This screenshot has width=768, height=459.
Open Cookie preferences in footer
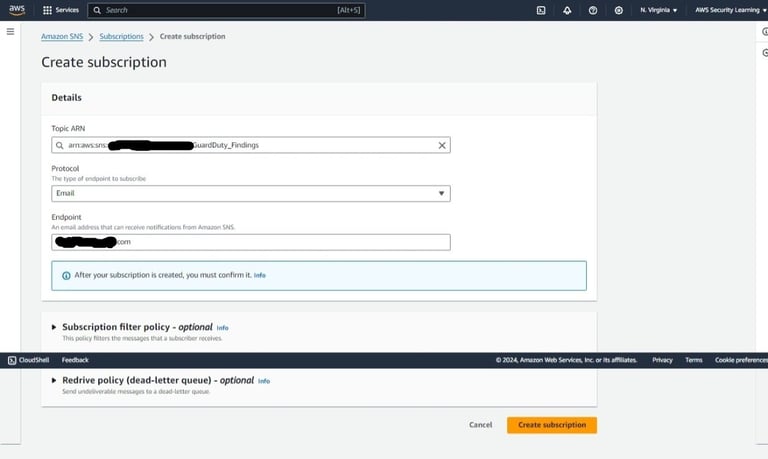(741, 360)
